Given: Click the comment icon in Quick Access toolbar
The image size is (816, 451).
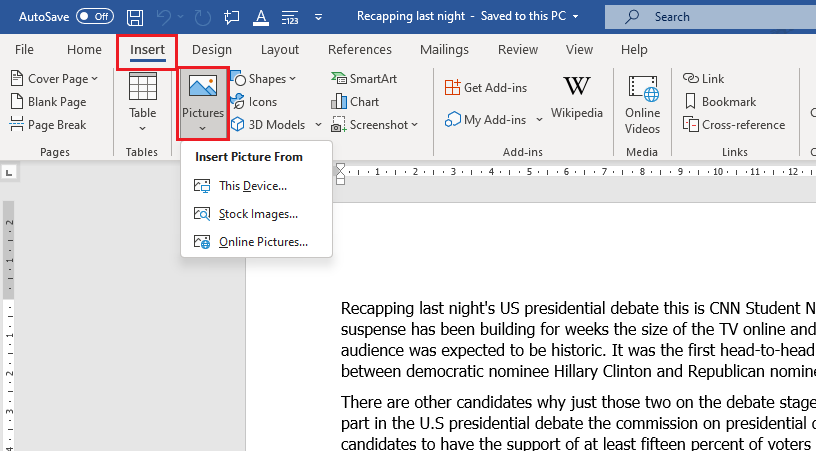Looking at the screenshot, I should pyautogui.click(x=231, y=17).
